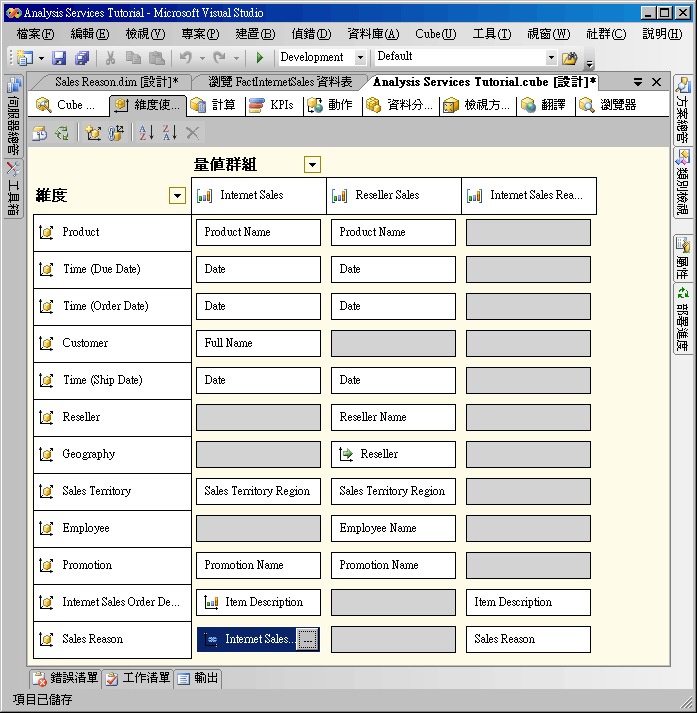This screenshot has width=697, height=713.
Task: Click the Undo arrow icon
Action: click(x=186, y=58)
